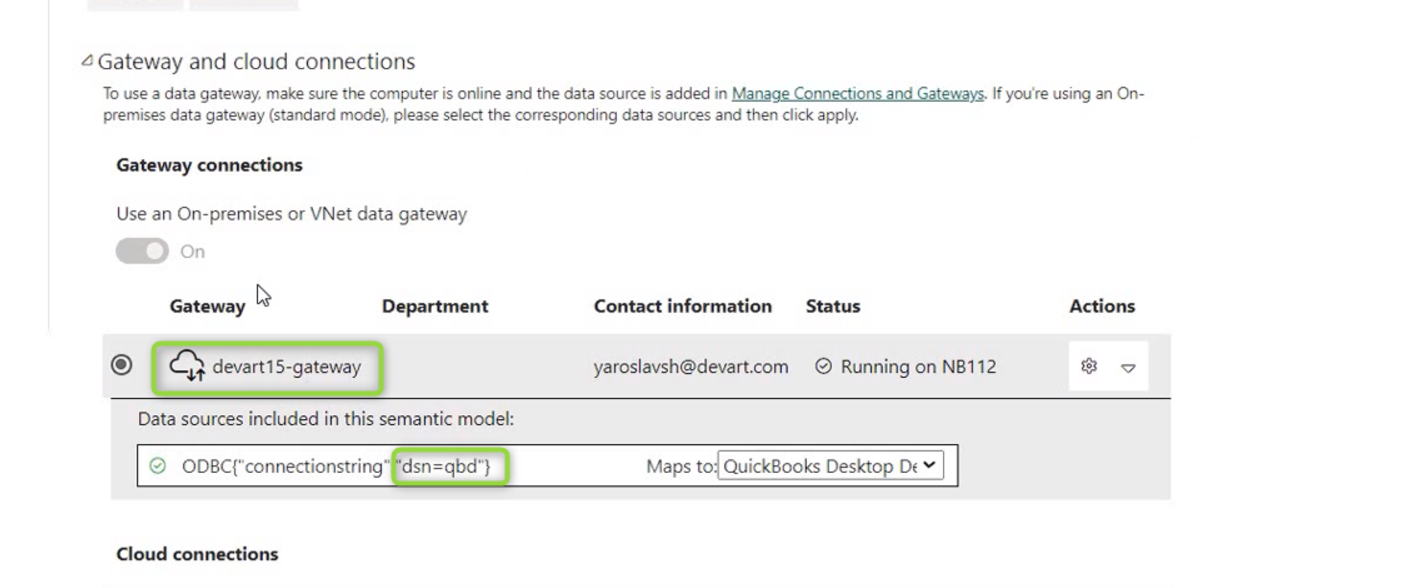This screenshot has width=1408, height=588.
Task: Click the Cloud connections heading
Action: [197, 554]
